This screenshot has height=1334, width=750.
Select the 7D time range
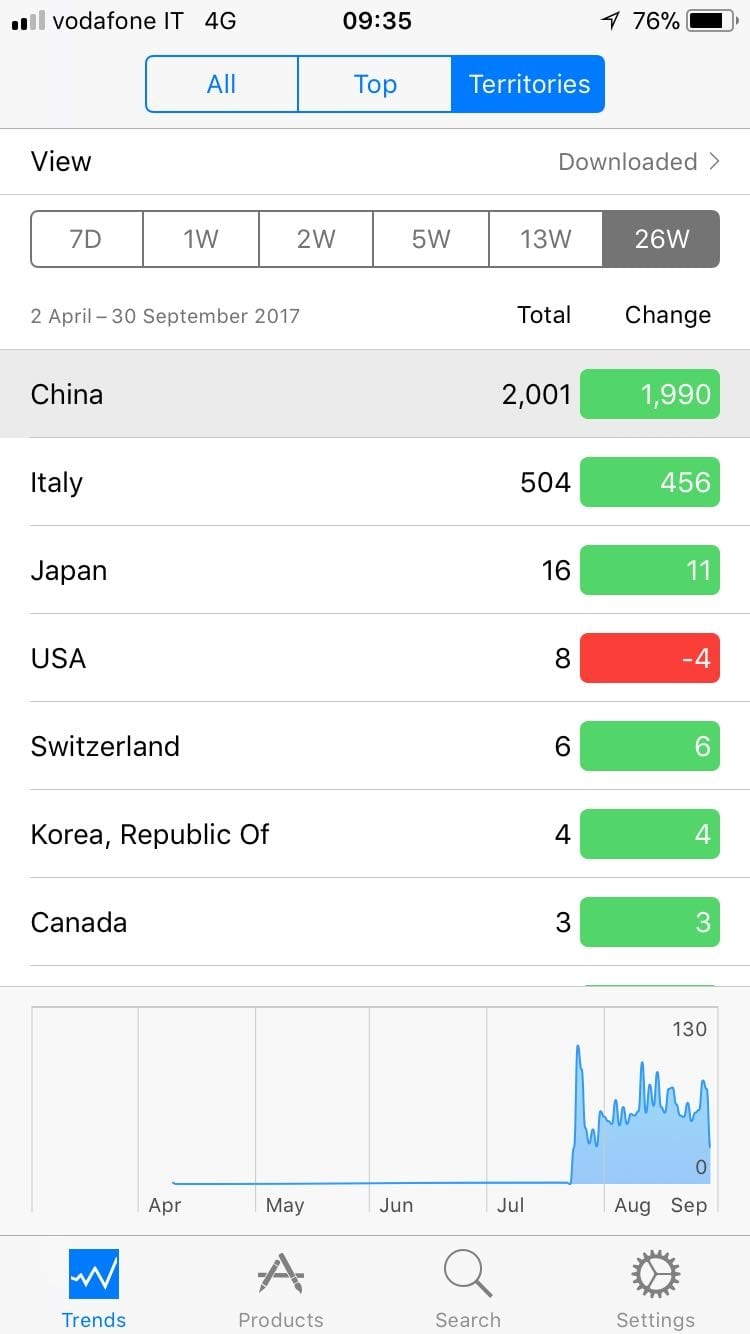point(87,239)
